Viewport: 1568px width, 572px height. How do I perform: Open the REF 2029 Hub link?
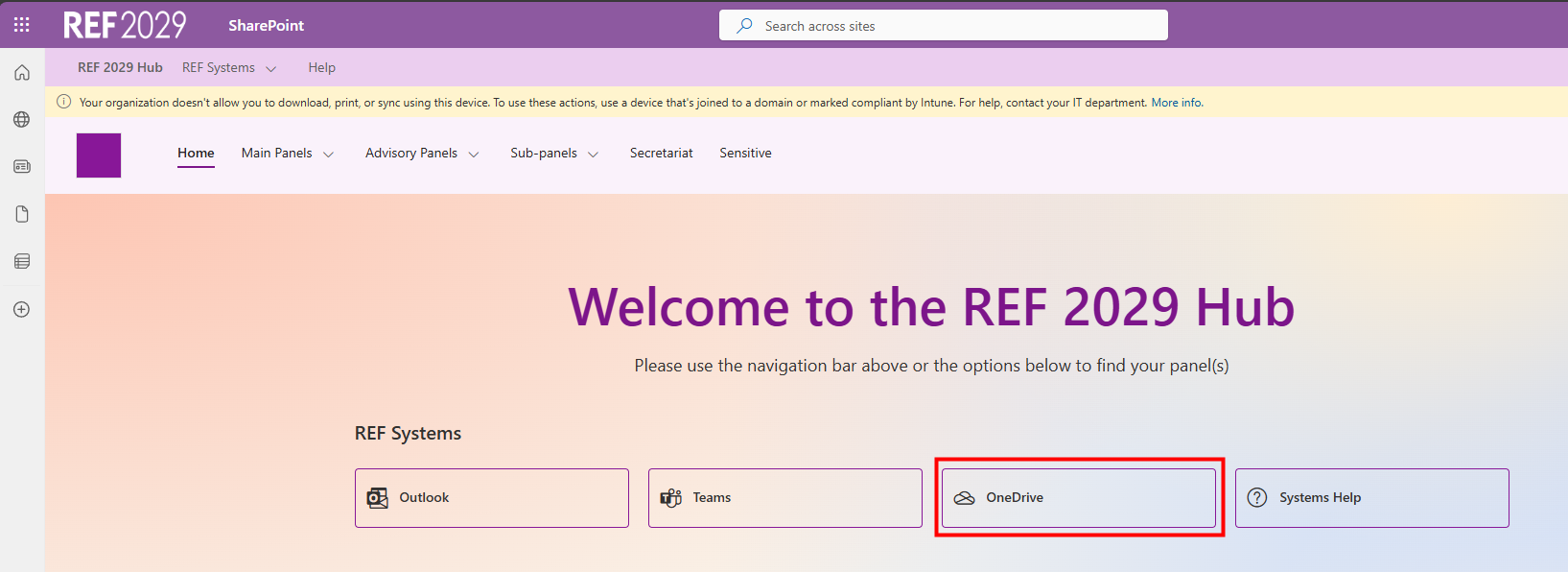(x=120, y=67)
